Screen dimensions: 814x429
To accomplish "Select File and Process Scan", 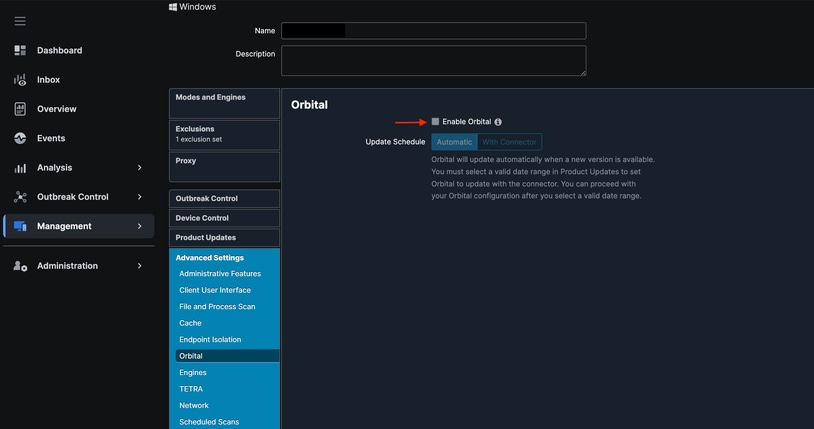I will 217,307.
